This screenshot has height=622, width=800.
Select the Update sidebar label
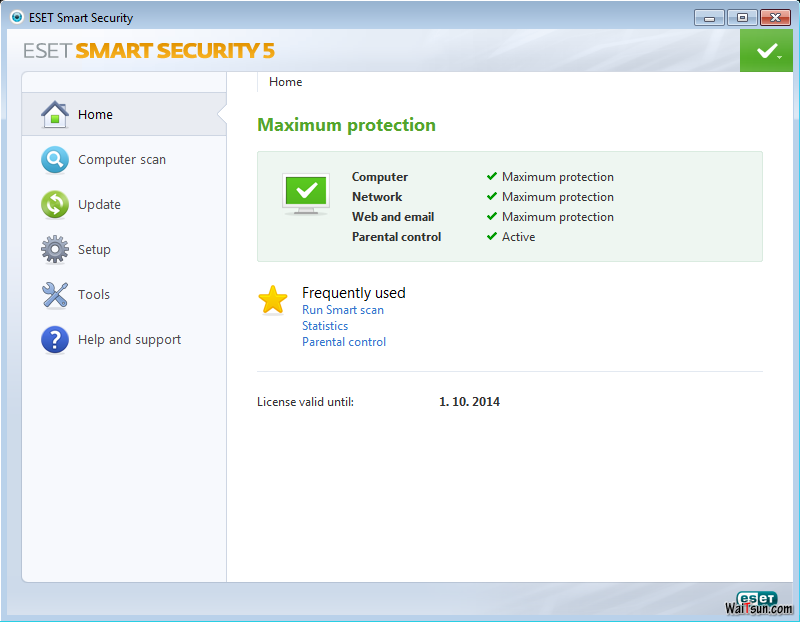point(99,205)
